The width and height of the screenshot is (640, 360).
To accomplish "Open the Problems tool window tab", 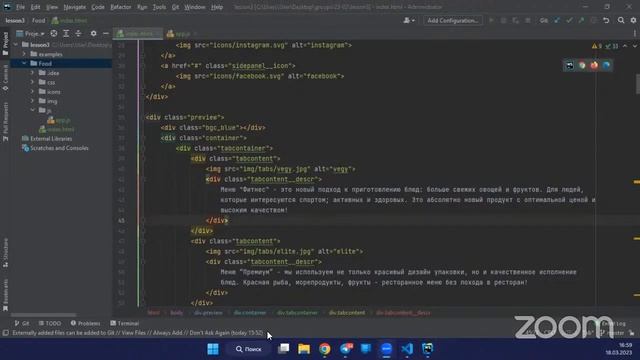I will pos(85,323).
